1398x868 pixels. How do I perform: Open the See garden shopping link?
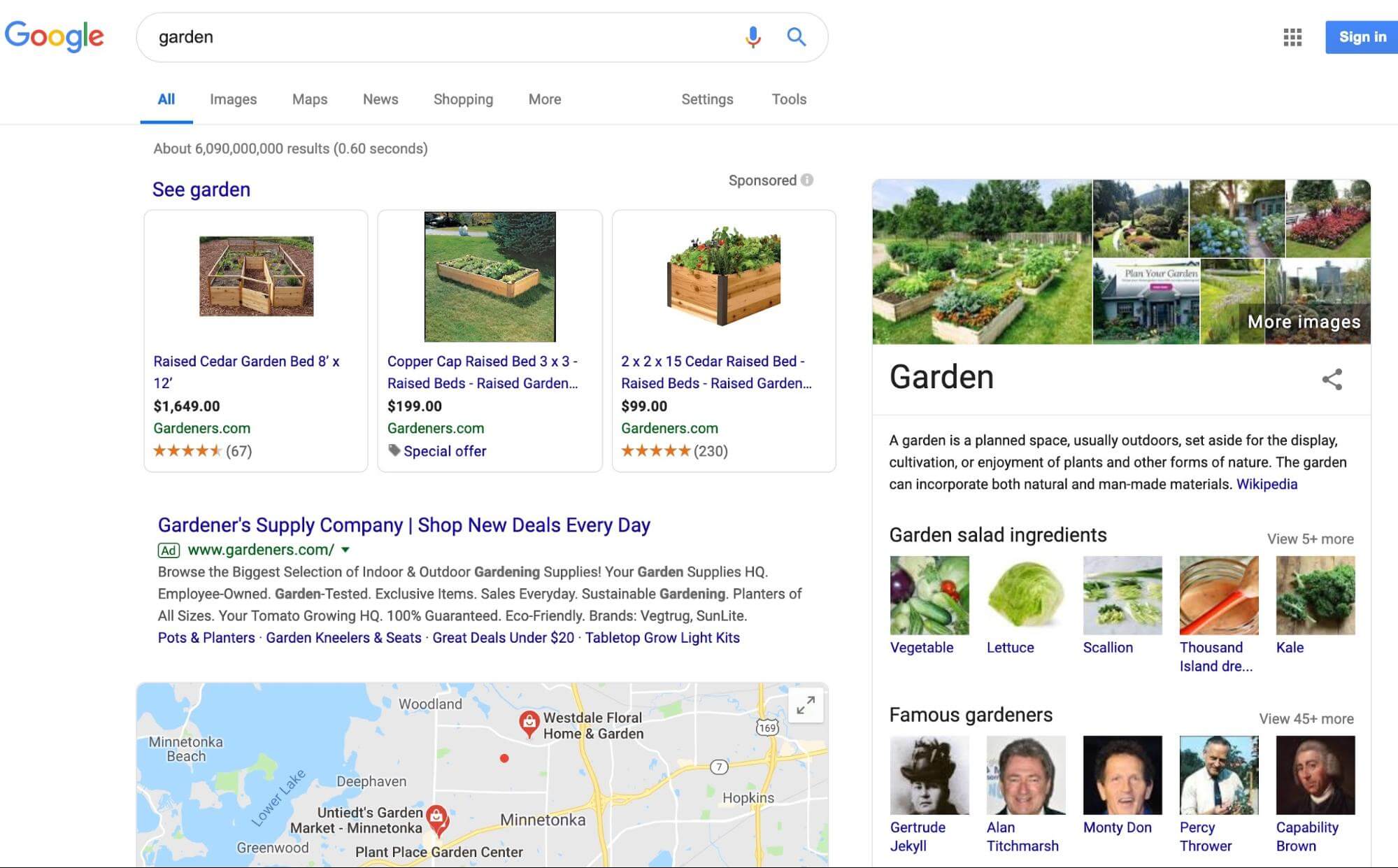coord(201,190)
